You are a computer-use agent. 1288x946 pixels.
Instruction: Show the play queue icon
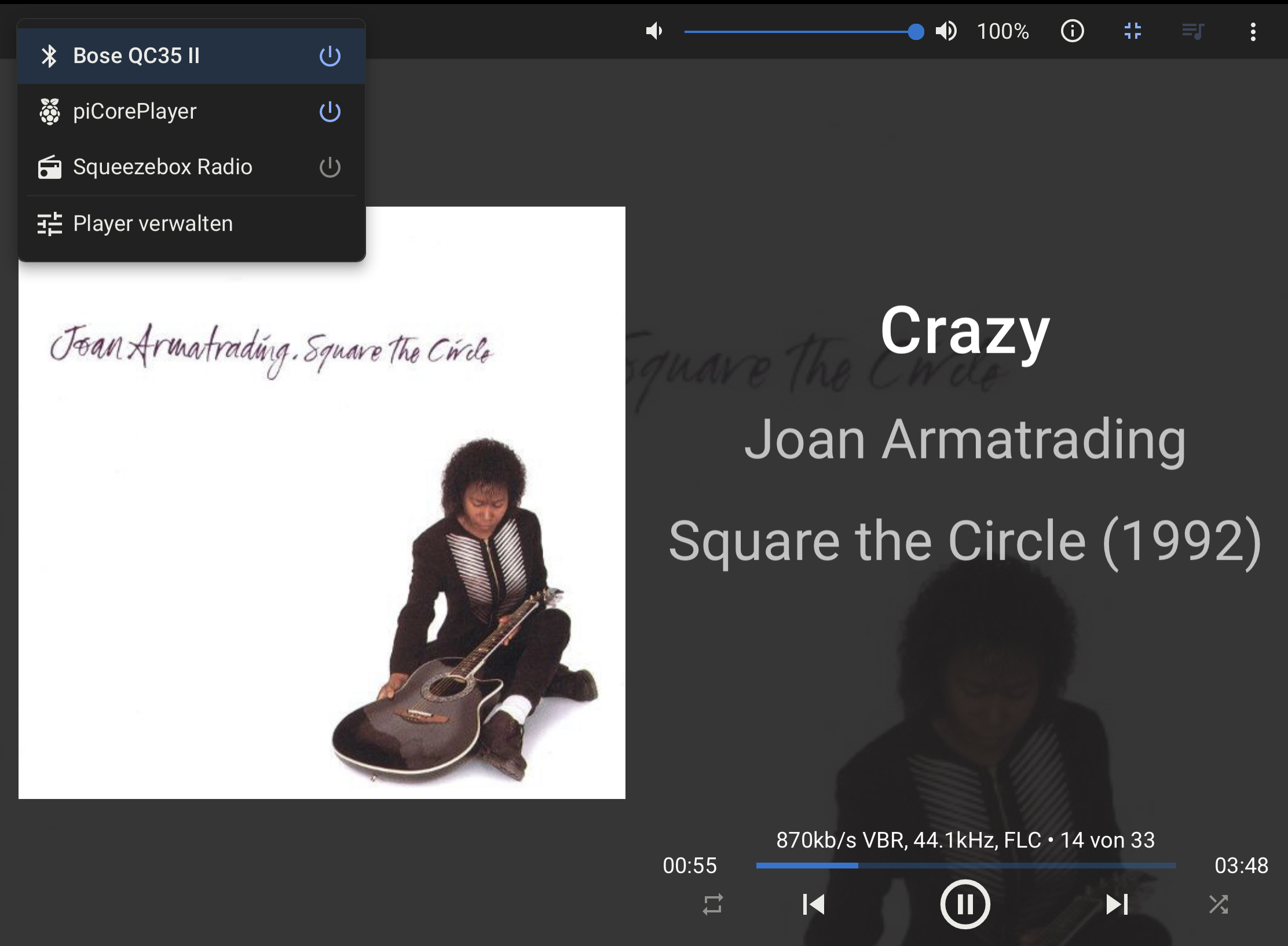1193,31
